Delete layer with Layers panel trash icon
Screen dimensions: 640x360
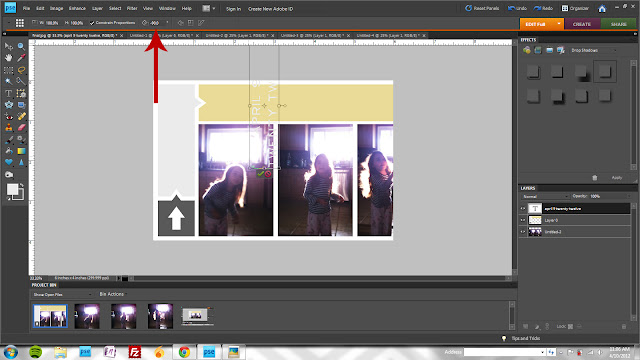pyautogui.click(x=624, y=327)
